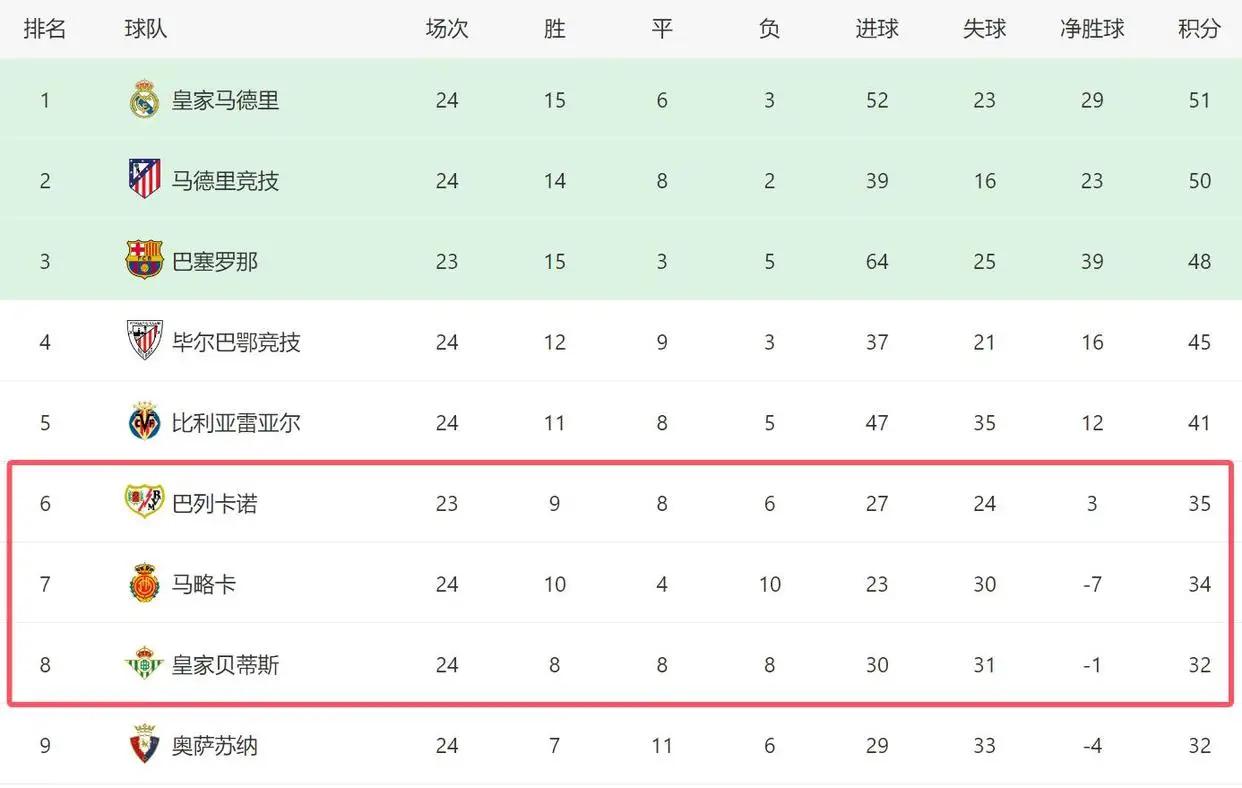This screenshot has height=788, width=1242.
Task: Sort table by 排名 column header
Action: 45,29
